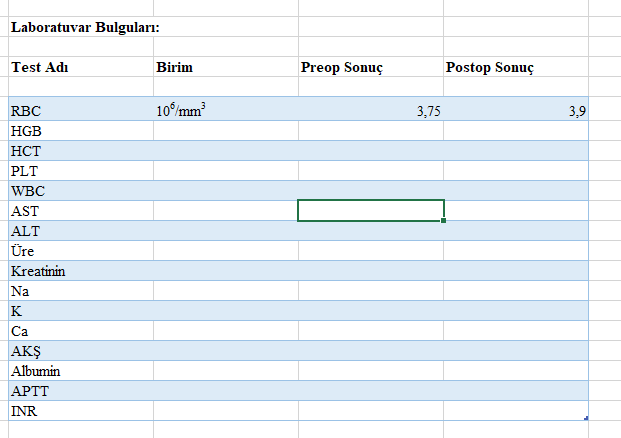
Task: Select the HGB row label cell
Action: point(81,131)
